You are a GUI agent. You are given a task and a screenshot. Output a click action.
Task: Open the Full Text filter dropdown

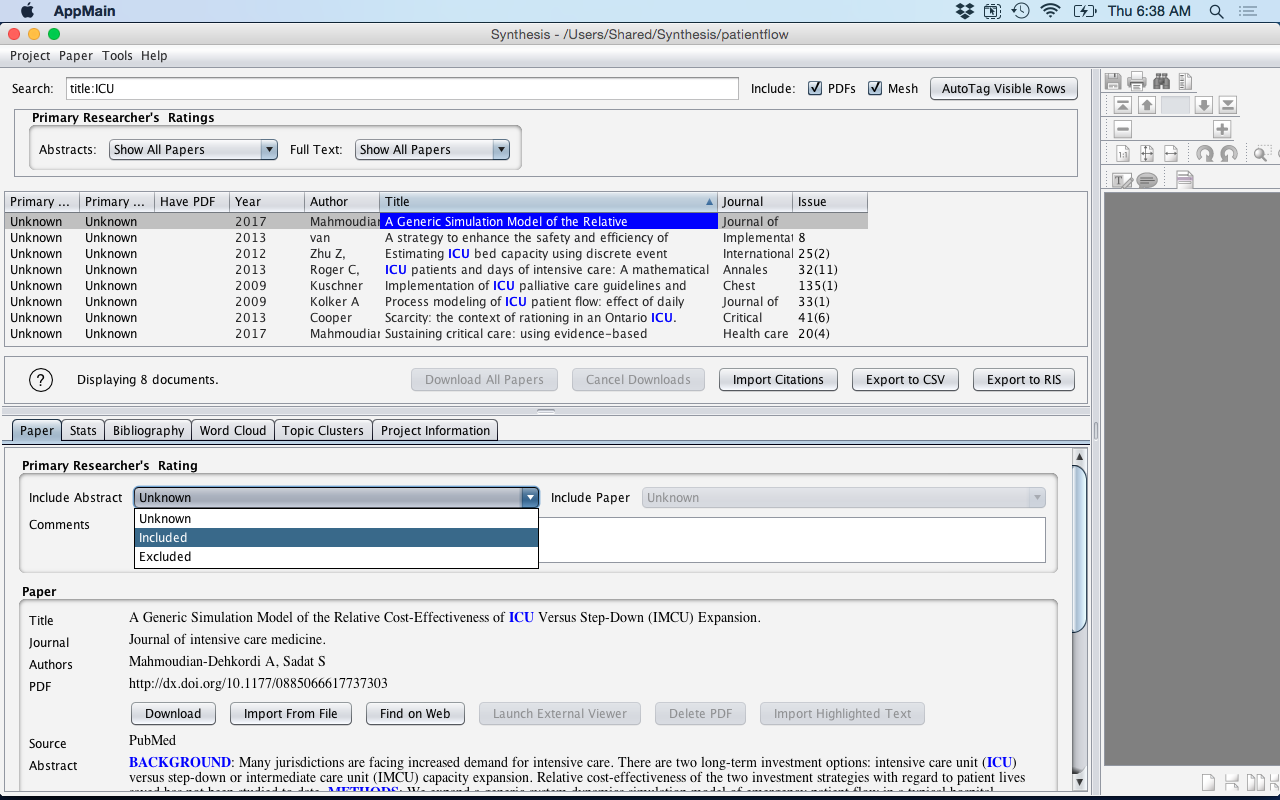click(432, 149)
